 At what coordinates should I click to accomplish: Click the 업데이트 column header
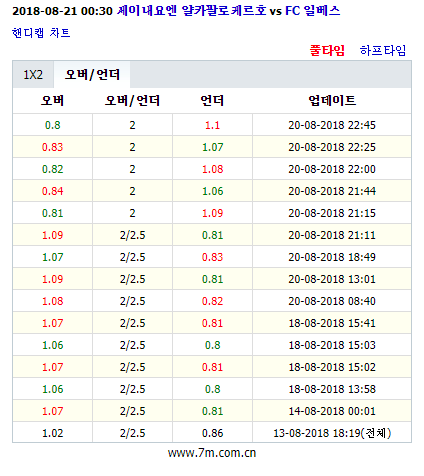click(332, 100)
